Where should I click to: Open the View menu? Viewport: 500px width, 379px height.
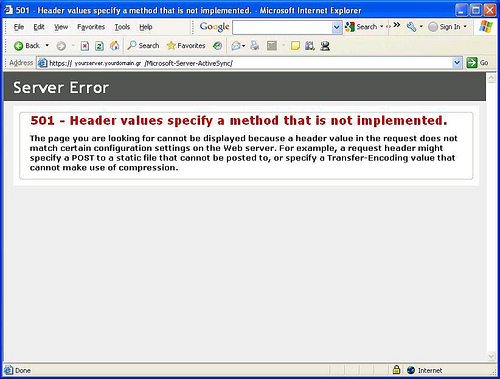(61, 27)
